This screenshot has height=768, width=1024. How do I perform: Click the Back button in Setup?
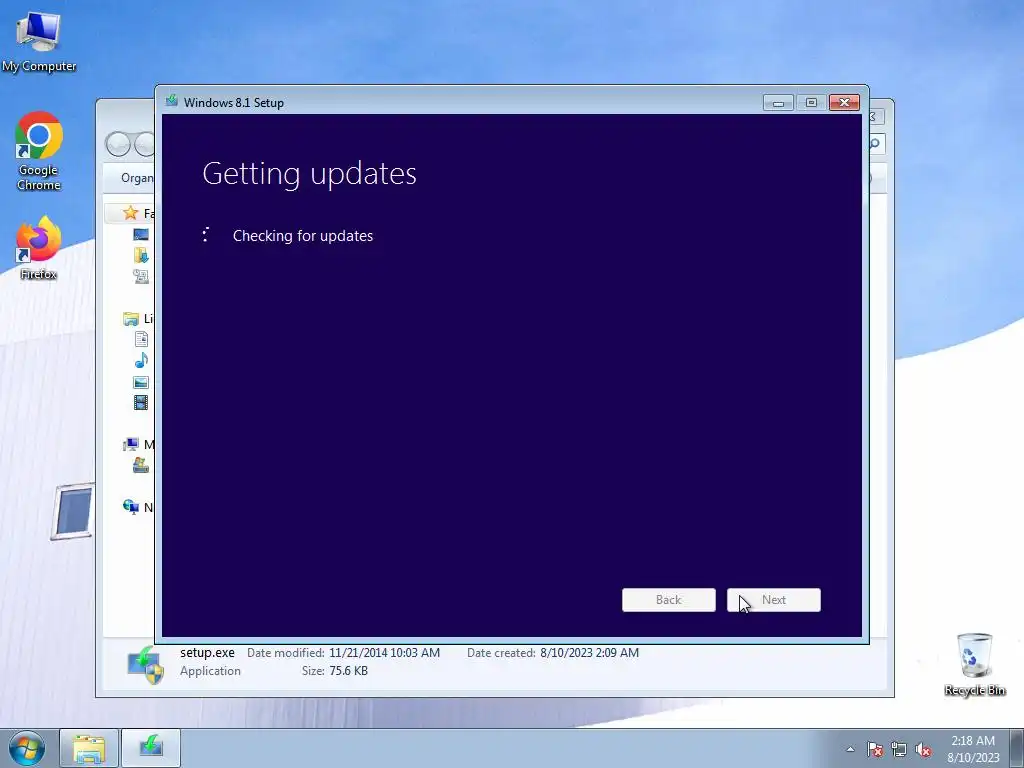(x=669, y=600)
